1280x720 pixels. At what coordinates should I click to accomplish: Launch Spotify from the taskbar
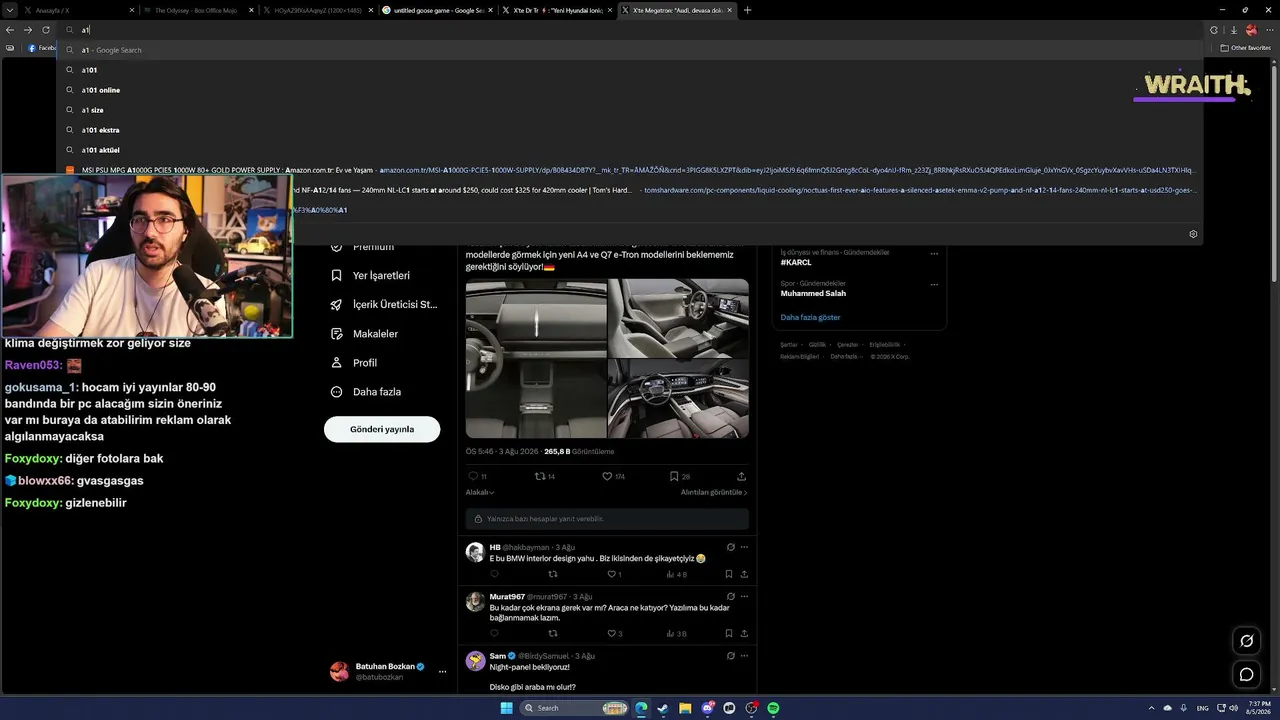point(773,708)
